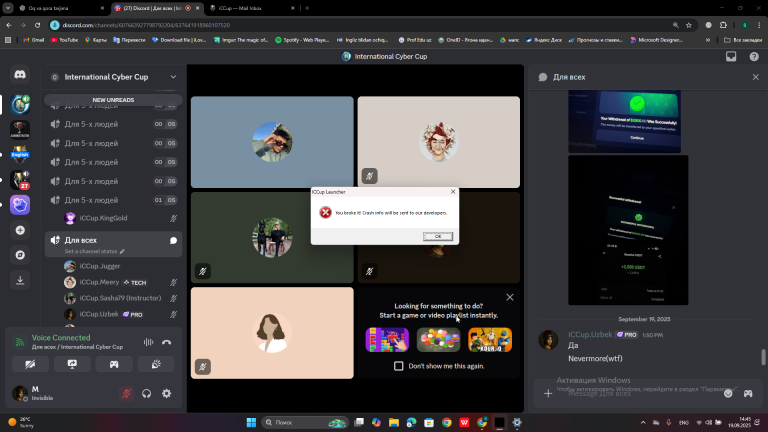Check Don't show me this again
This screenshot has width=768, height=432.
pyautogui.click(x=399, y=366)
